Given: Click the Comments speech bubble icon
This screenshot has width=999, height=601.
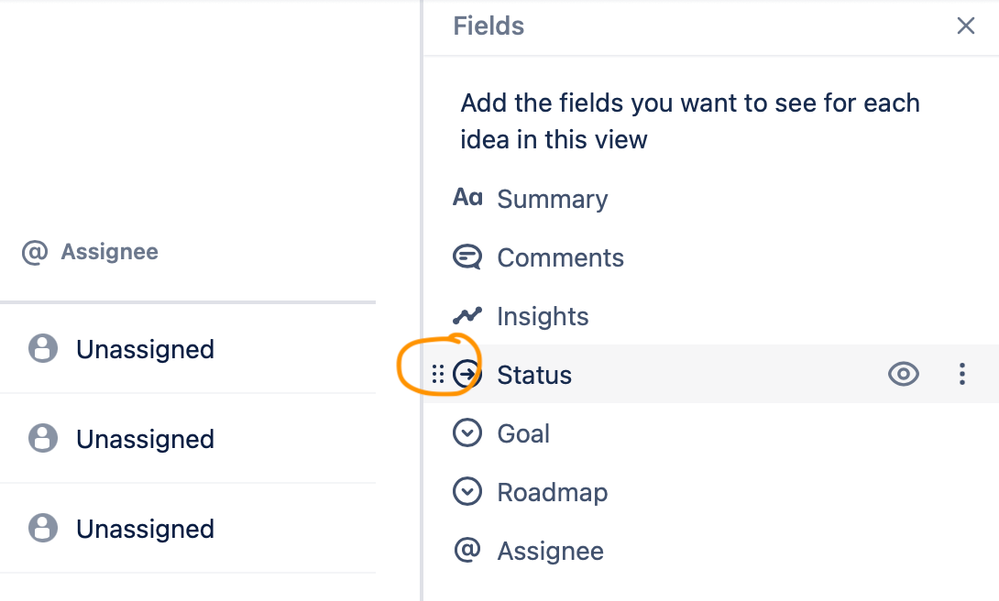Looking at the screenshot, I should coord(467,257).
